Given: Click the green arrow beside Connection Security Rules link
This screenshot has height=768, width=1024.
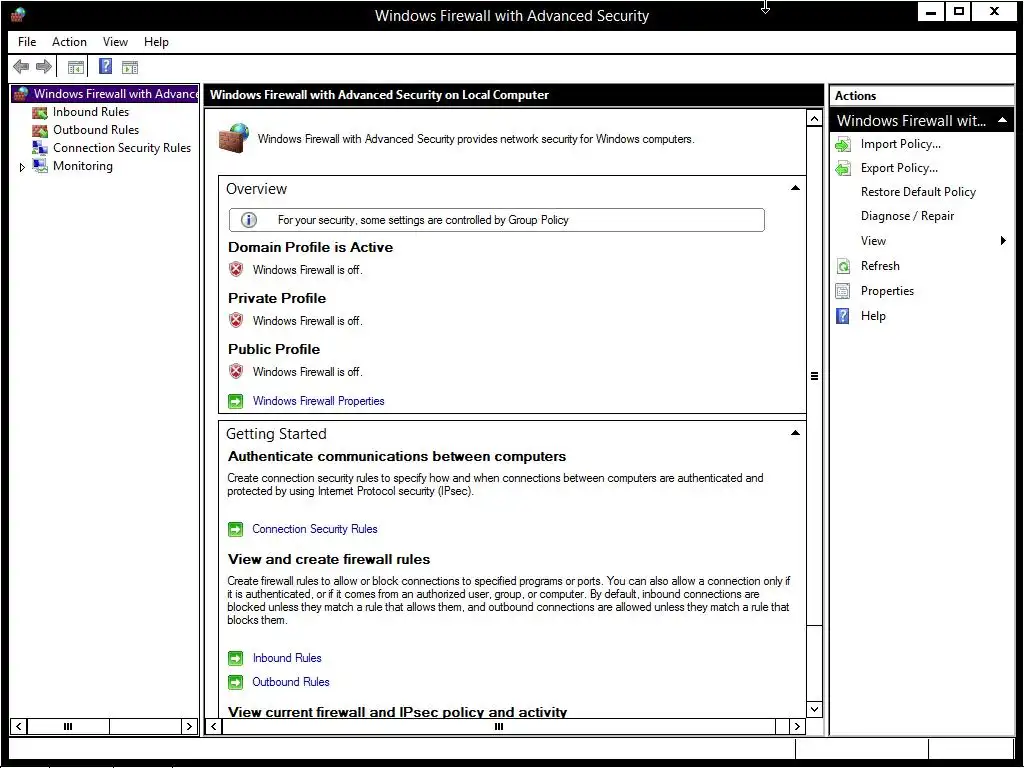Looking at the screenshot, I should click(236, 529).
